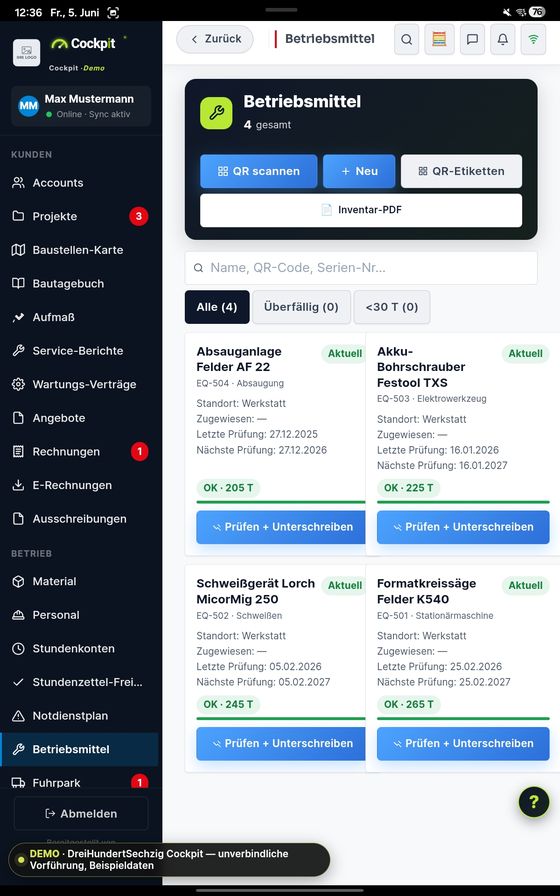Open search via the magnifier icon in header
The width and height of the screenshot is (560, 896).
(x=406, y=39)
